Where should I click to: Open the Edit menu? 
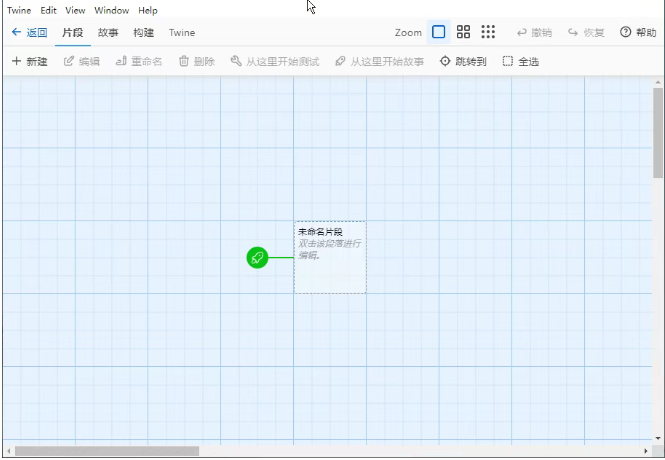tap(48, 10)
